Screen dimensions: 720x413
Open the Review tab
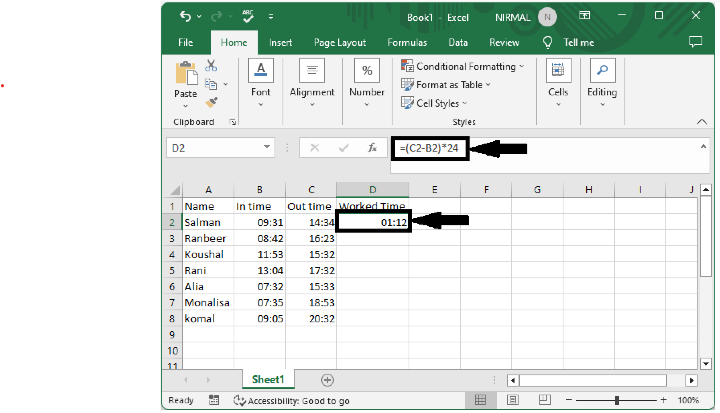tap(504, 42)
